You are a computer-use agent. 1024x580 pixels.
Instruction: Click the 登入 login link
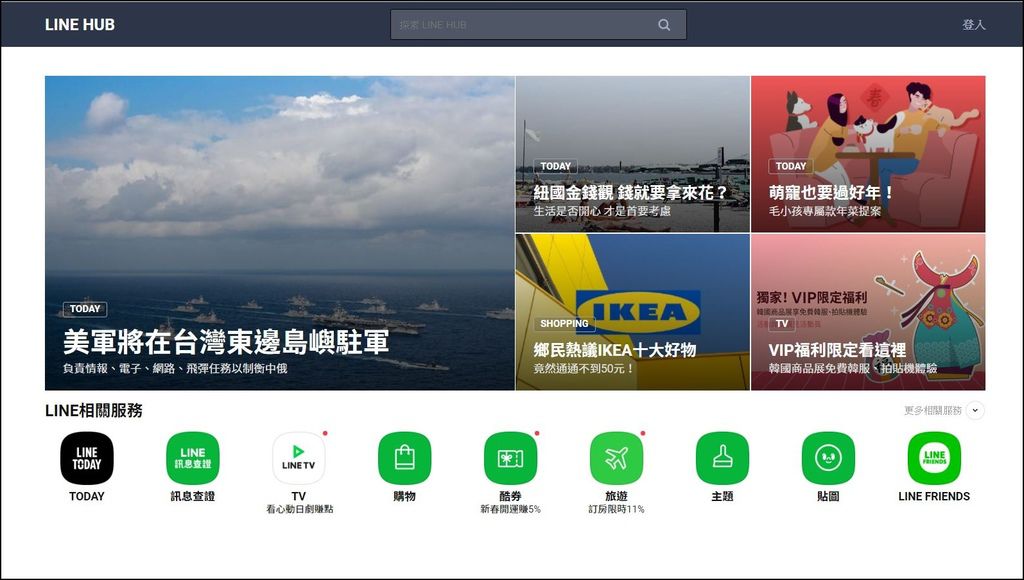974,24
